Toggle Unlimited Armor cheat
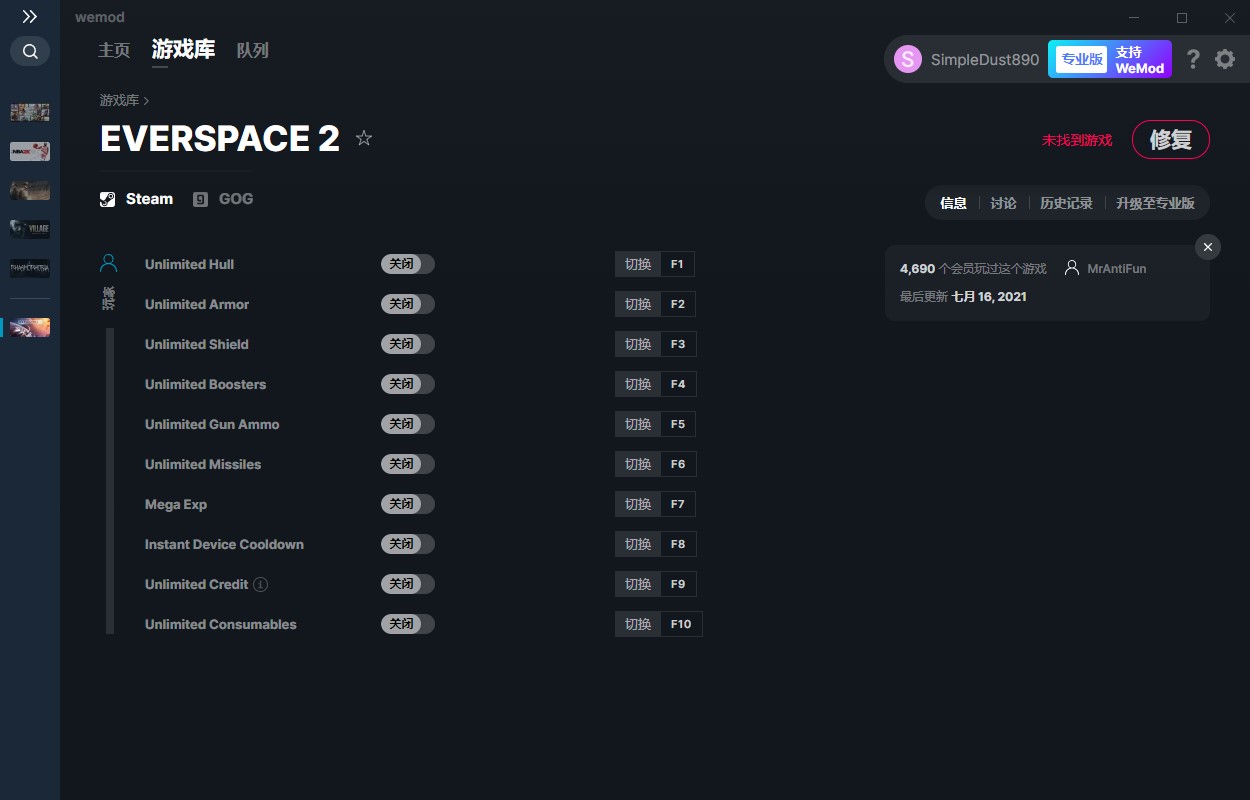The width and height of the screenshot is (1250, 800). click(x=408, y=304)
